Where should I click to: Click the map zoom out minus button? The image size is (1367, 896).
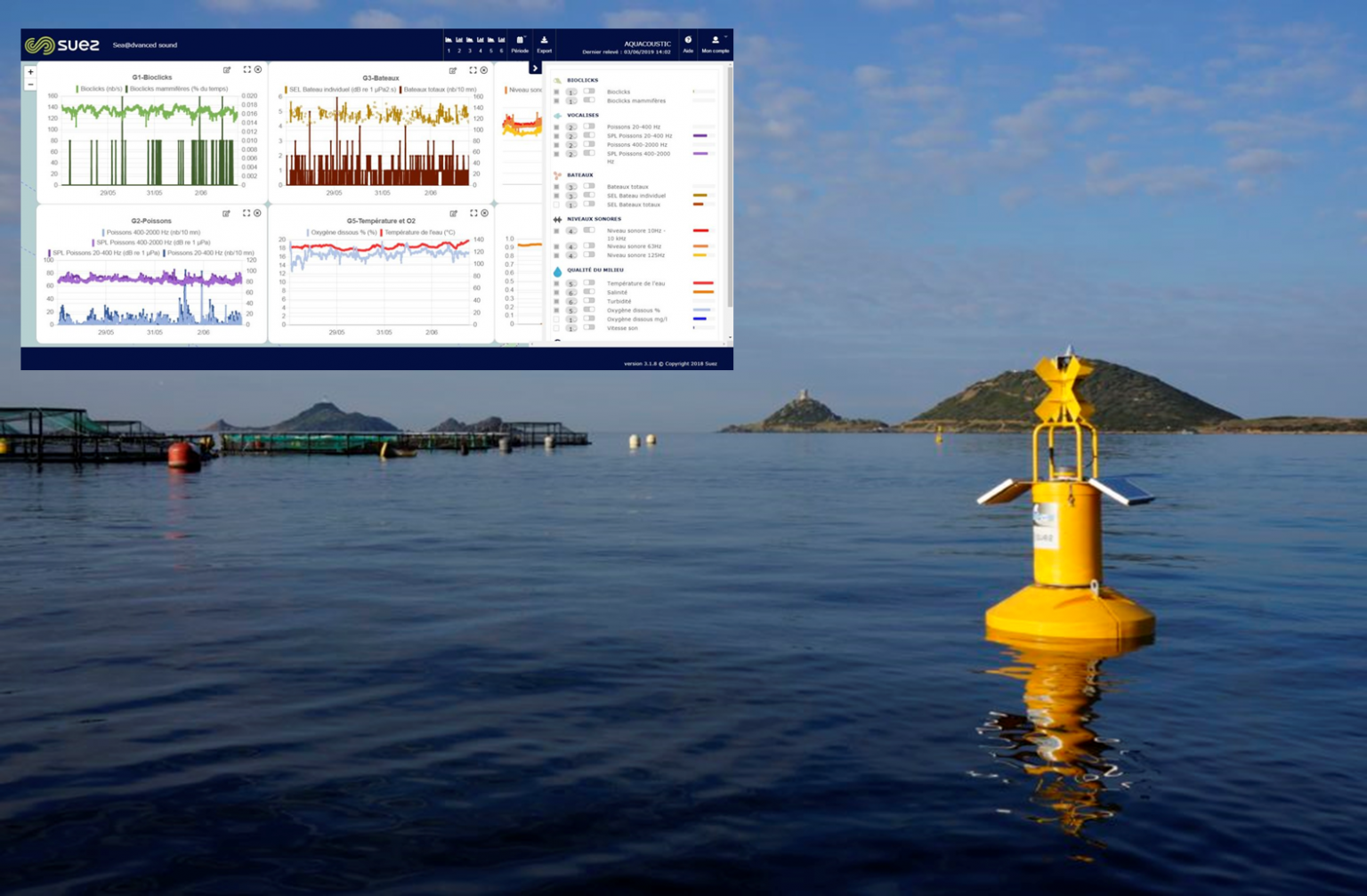click(30, 85)
